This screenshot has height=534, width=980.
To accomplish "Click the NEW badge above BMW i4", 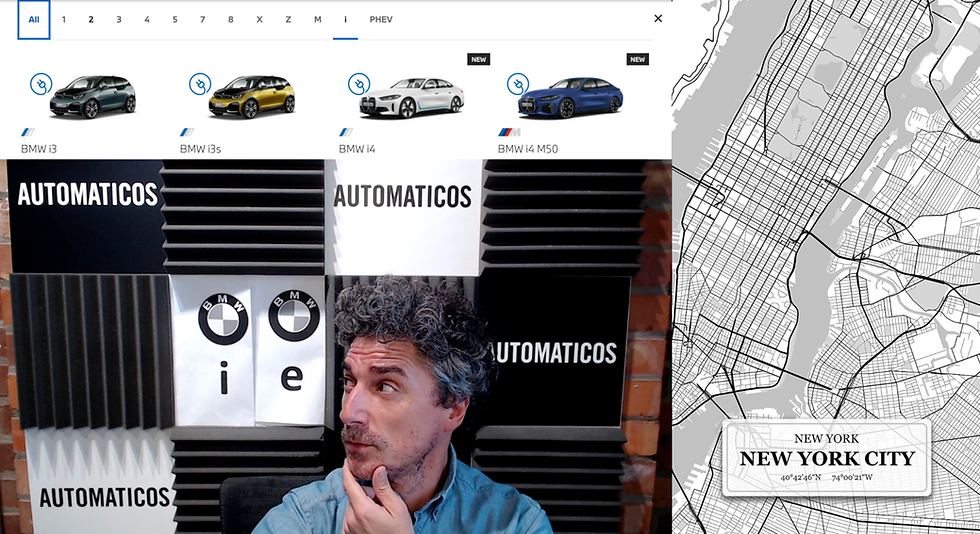I will 479,59.
